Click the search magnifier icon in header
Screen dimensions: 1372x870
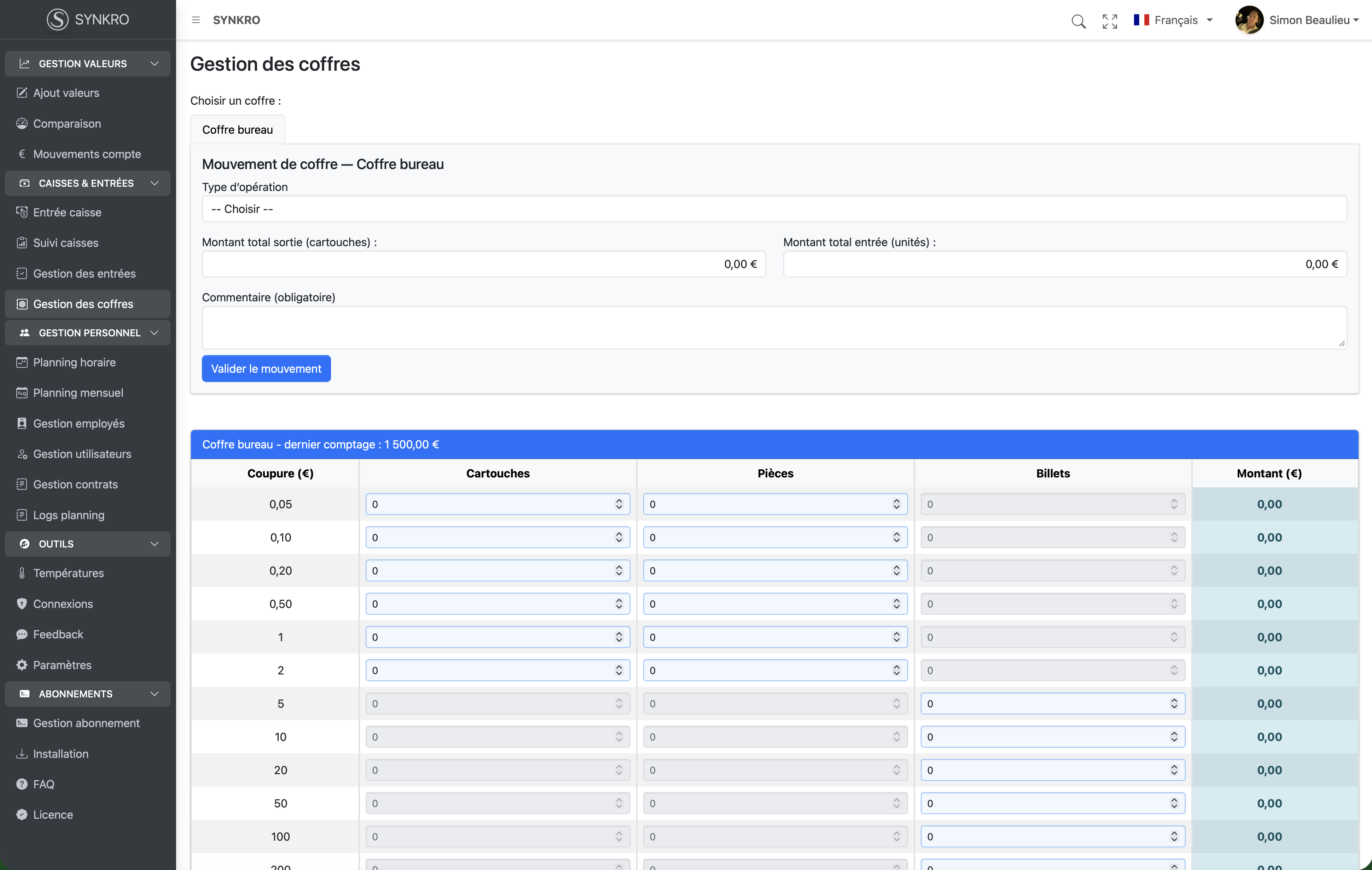point(1078,21)
